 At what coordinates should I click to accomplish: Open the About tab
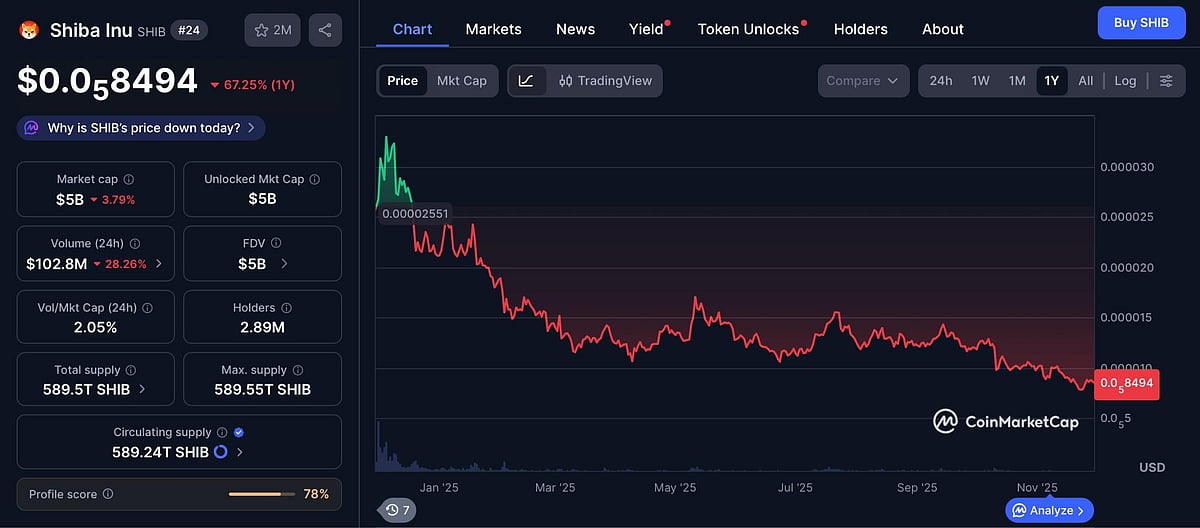(x=942, y=29)
